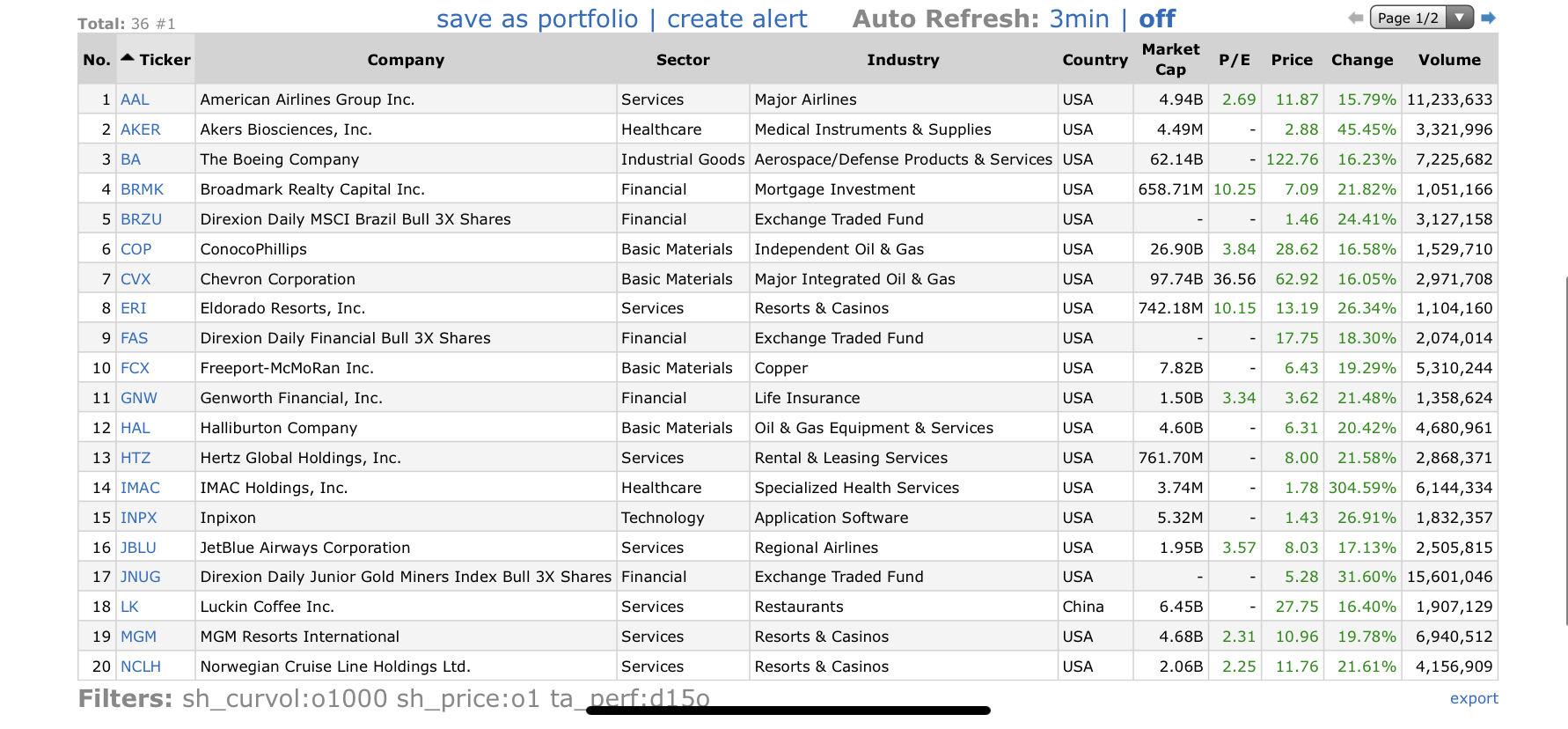Click American Airlines Group Inc. company name

[x=307, y=99]
